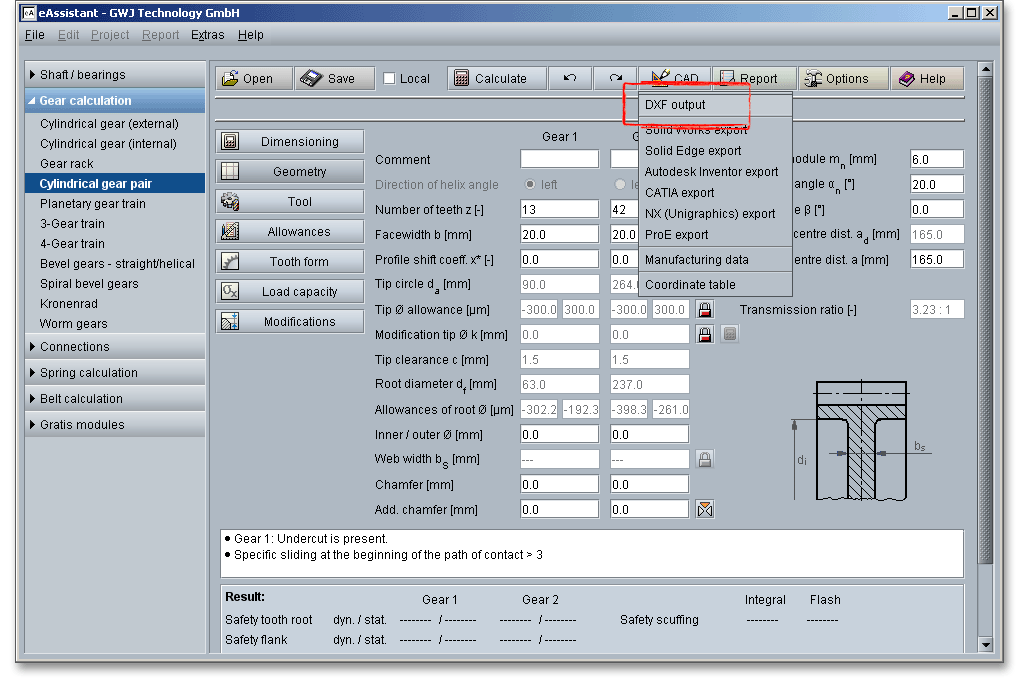Enable the Local checkbox
The width and height of the screenshot is (1019, 678).
390,79
